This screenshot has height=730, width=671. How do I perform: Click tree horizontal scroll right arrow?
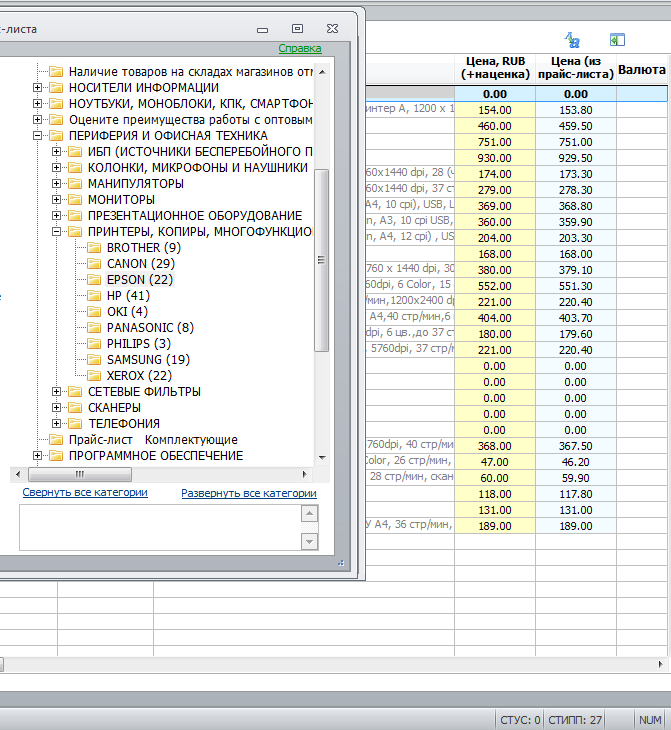tap(305, 474)
